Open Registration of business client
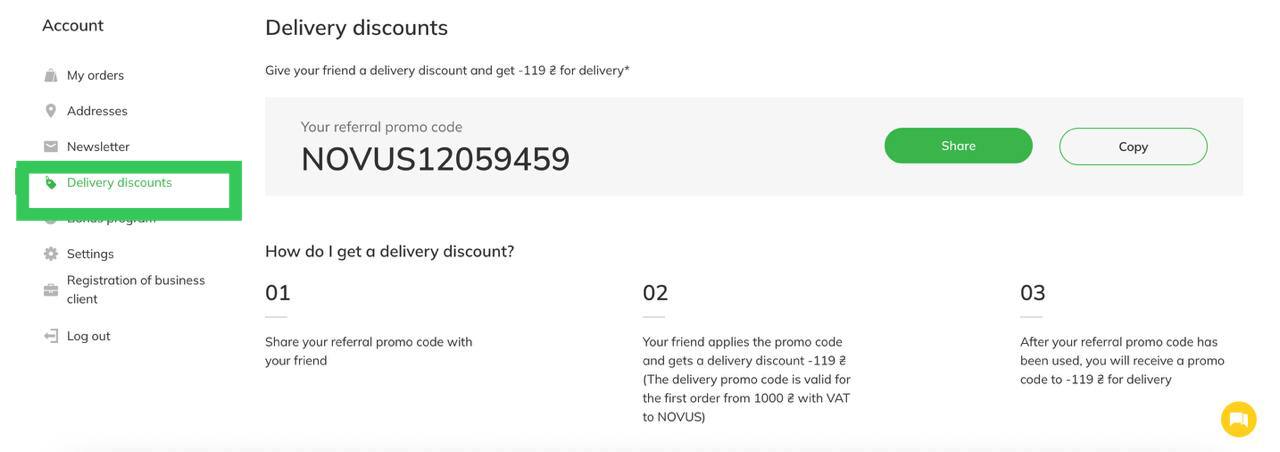Viewport: 1280px width, 452px height. coord(135,290)
